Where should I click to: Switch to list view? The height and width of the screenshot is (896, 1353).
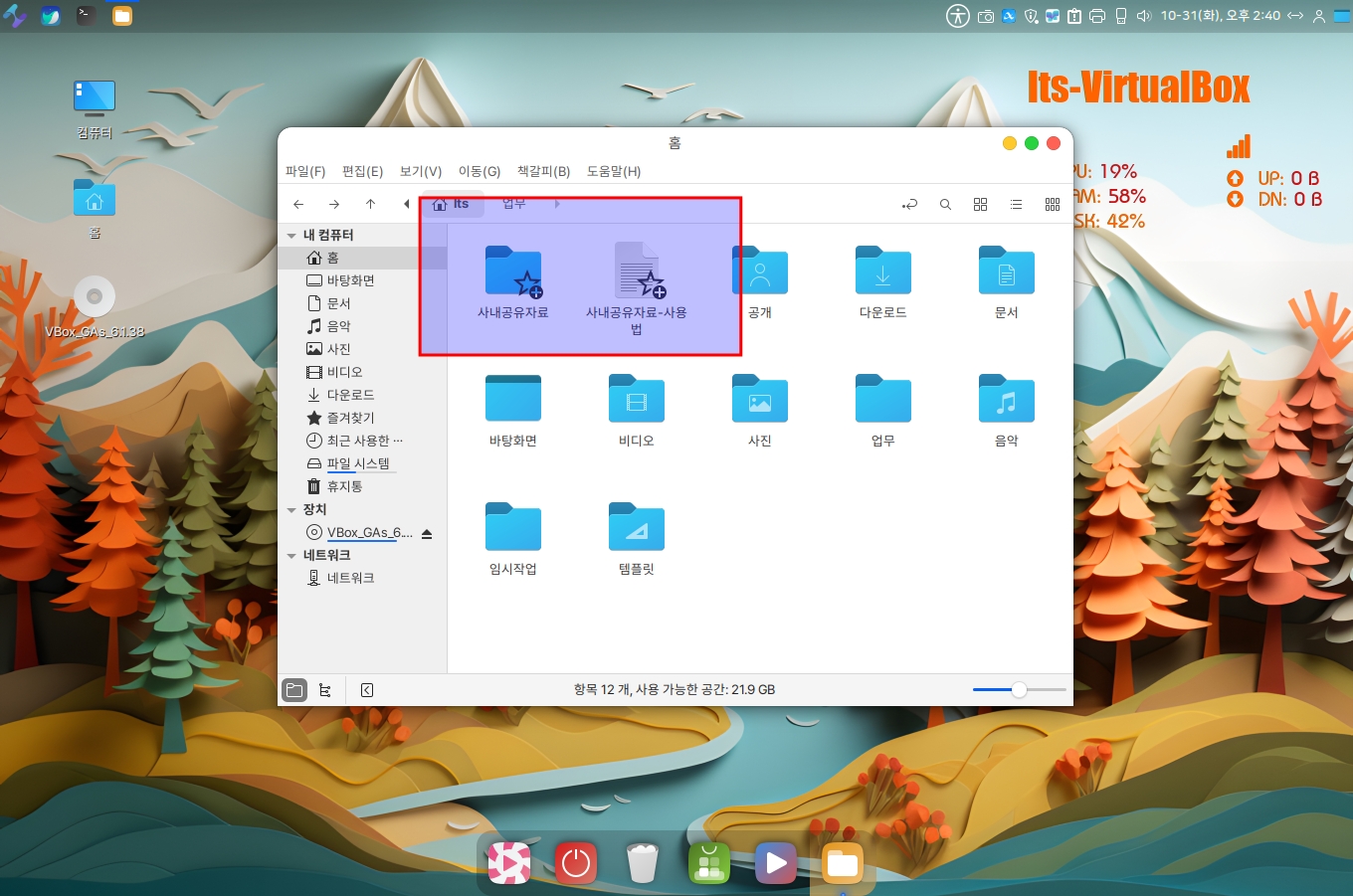(x=1016, y=204)
